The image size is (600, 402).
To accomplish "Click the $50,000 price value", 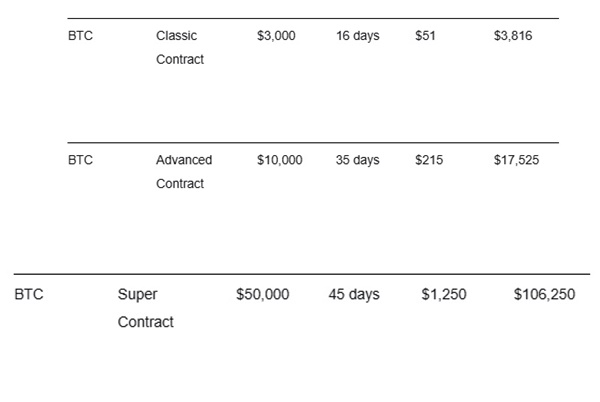I will point(263,295).
